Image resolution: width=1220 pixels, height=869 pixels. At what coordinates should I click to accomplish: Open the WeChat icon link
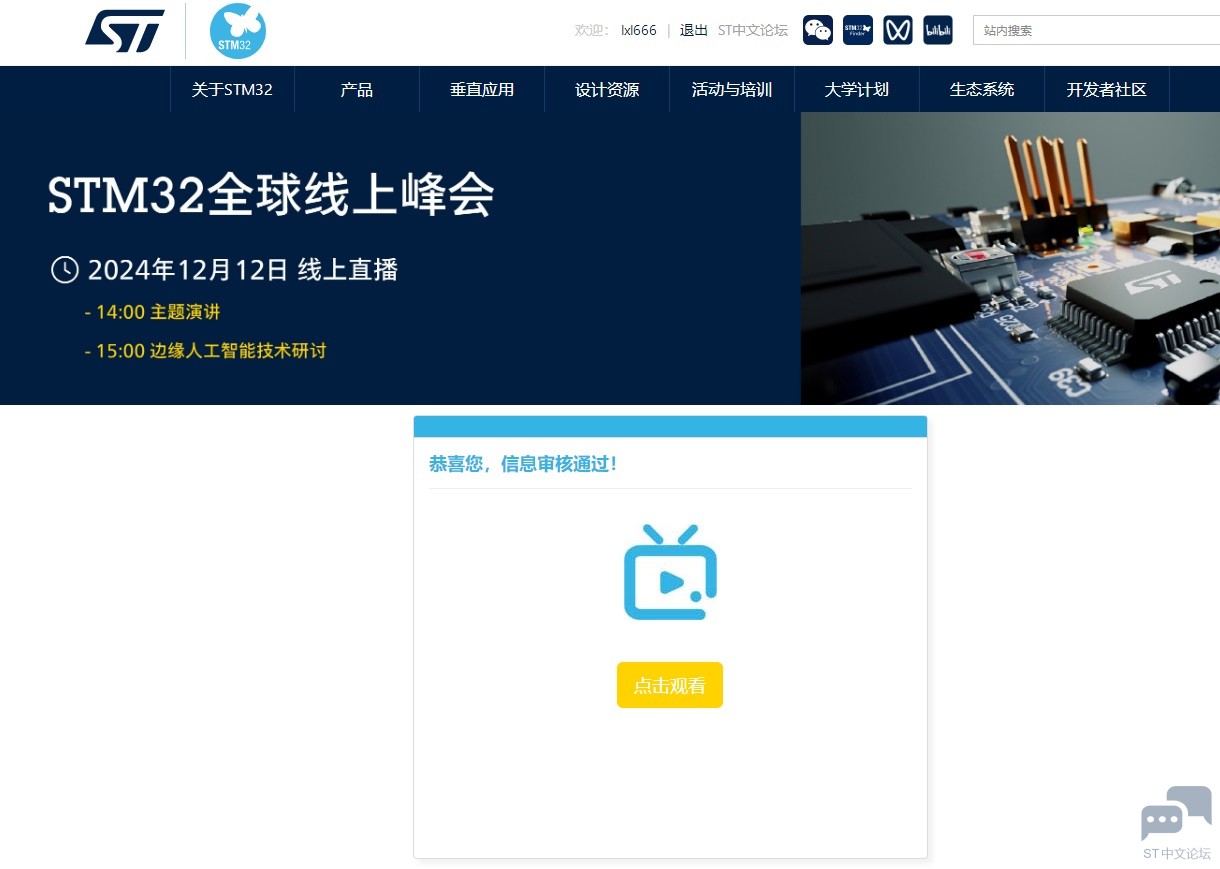[818, 30]
